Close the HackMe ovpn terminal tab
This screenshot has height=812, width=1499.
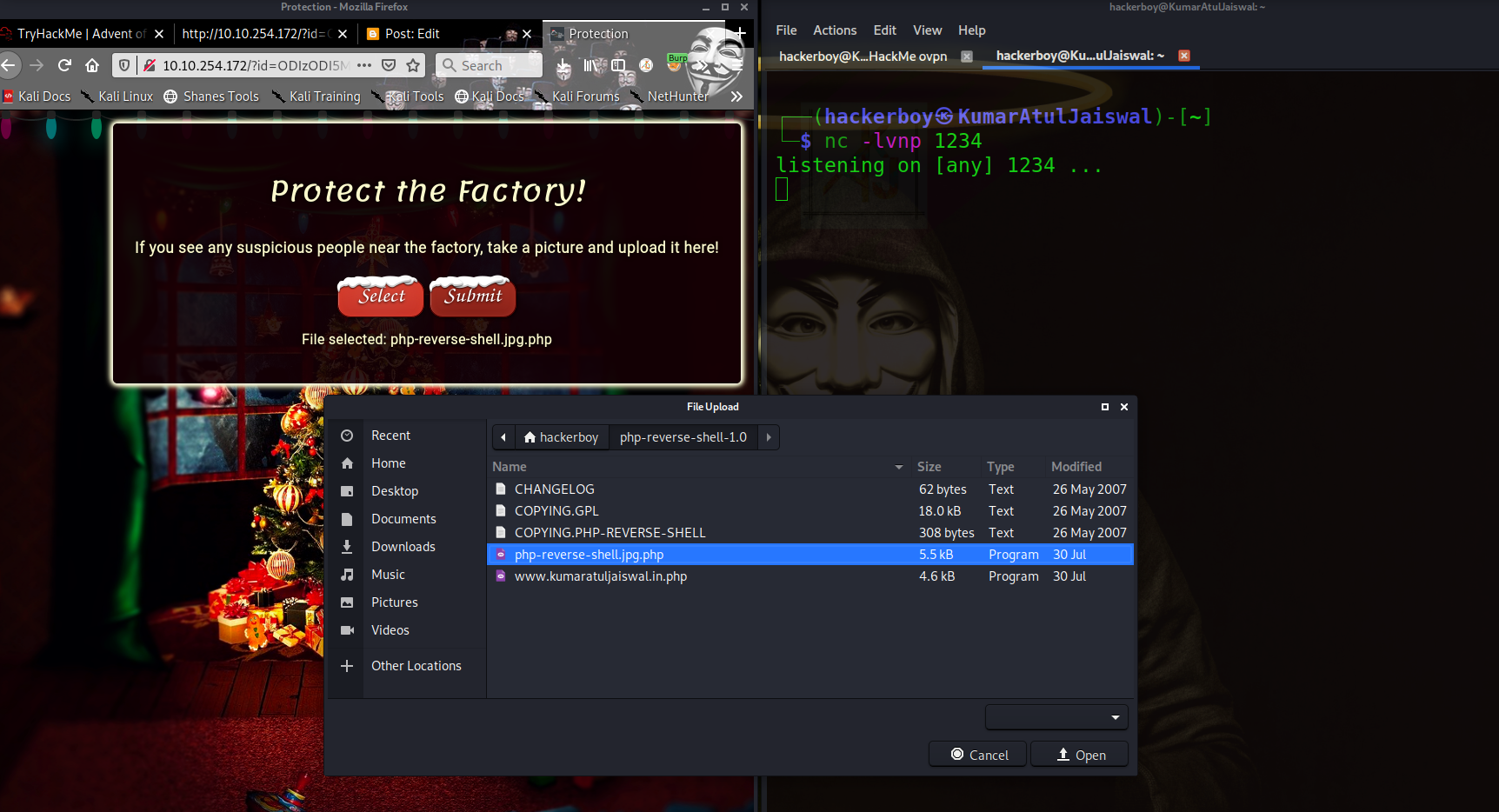[x=966, y=57]
